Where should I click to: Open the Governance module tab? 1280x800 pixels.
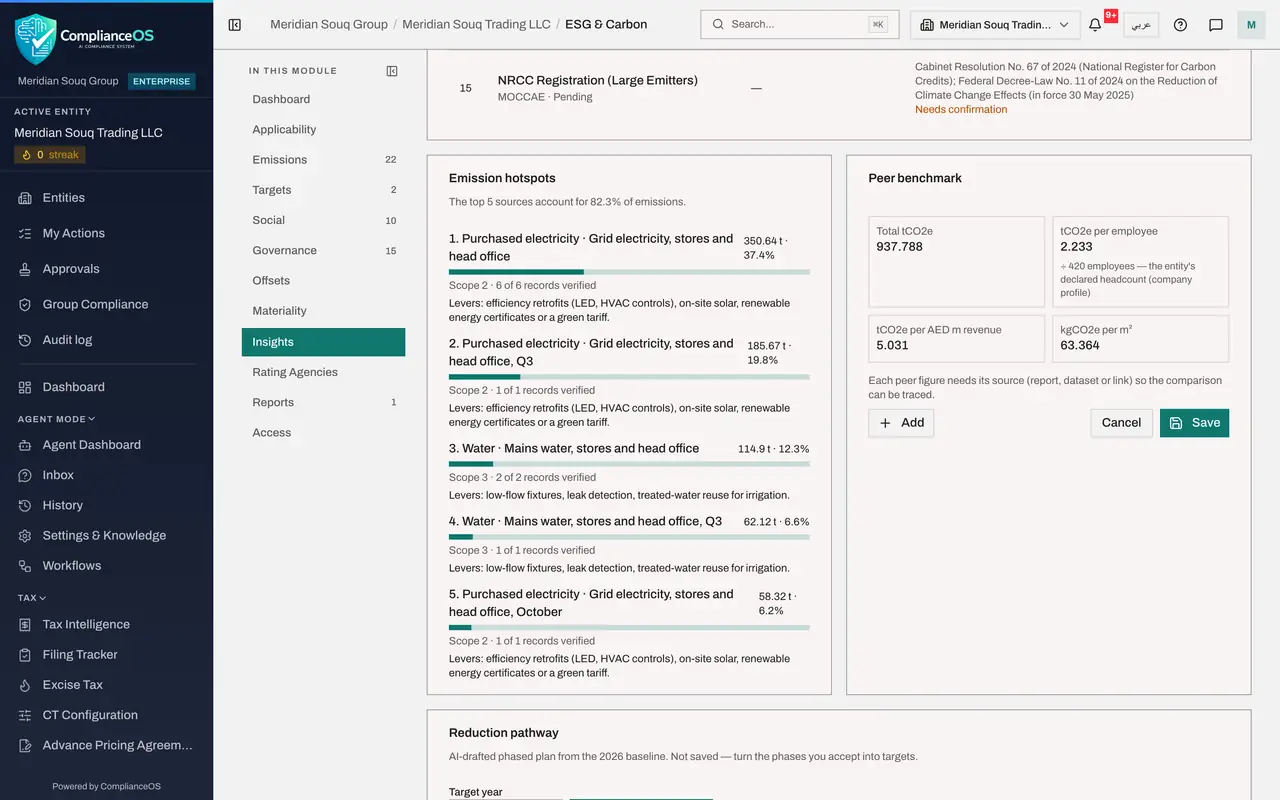click(x=323, y=250)
